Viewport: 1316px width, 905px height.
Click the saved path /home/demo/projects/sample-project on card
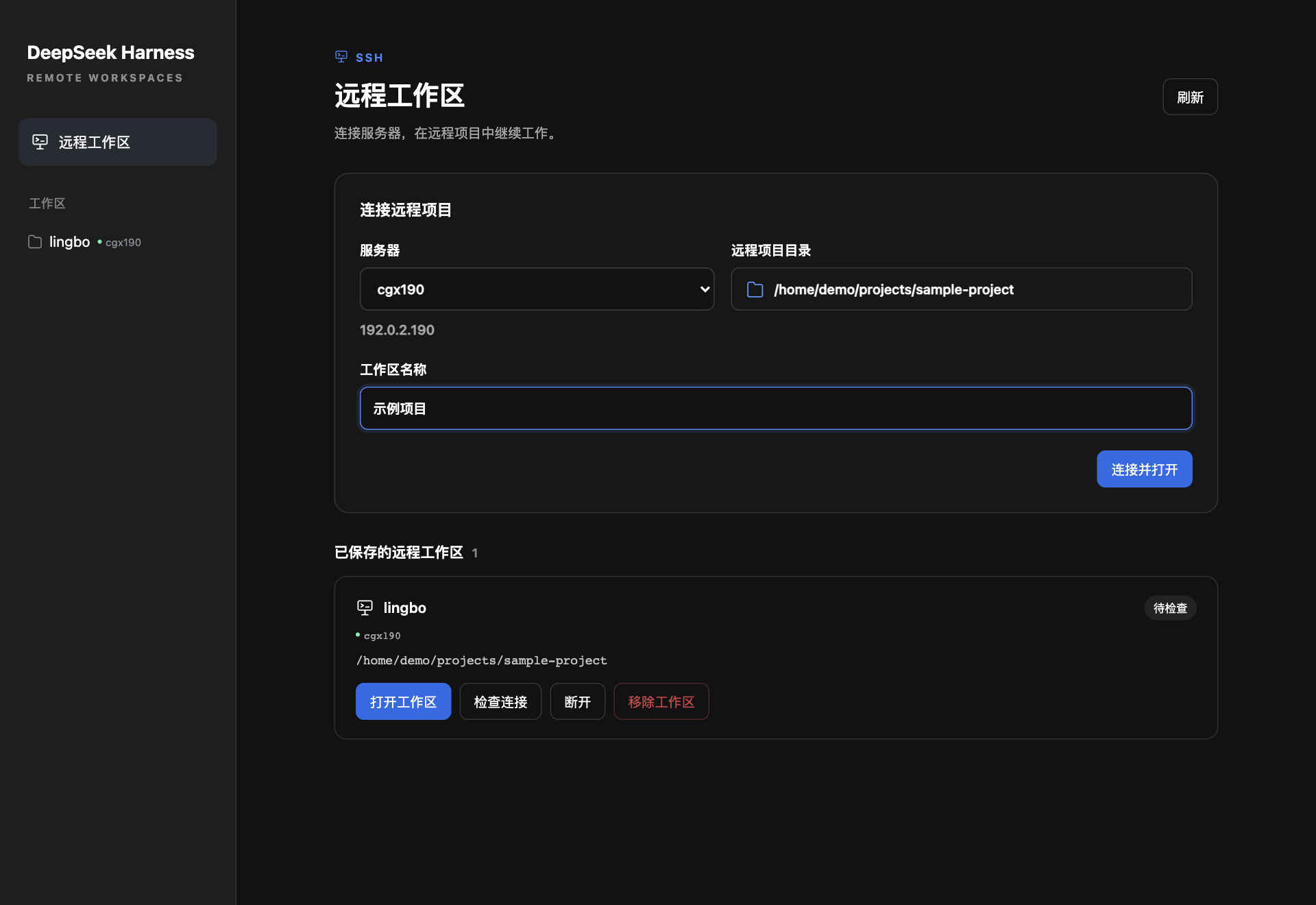click(481, 661)
